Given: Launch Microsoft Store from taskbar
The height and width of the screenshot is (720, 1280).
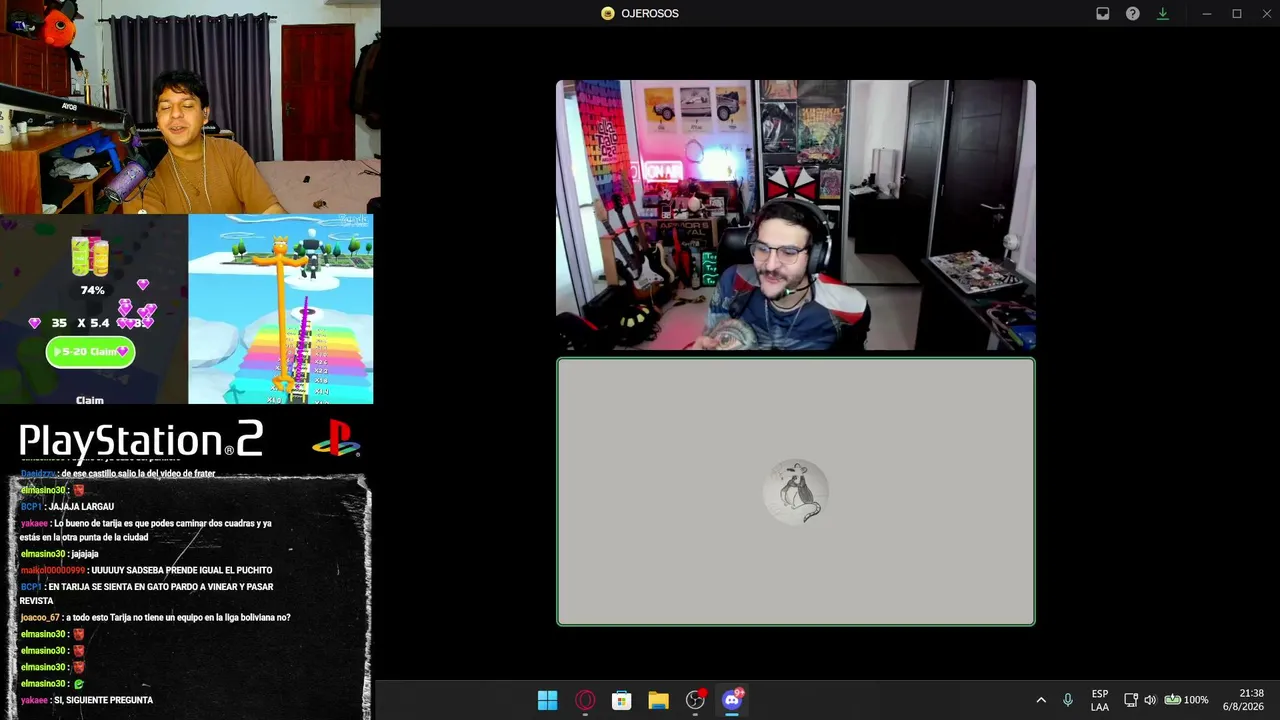Looking at the screenshot, I should (621, 700).
